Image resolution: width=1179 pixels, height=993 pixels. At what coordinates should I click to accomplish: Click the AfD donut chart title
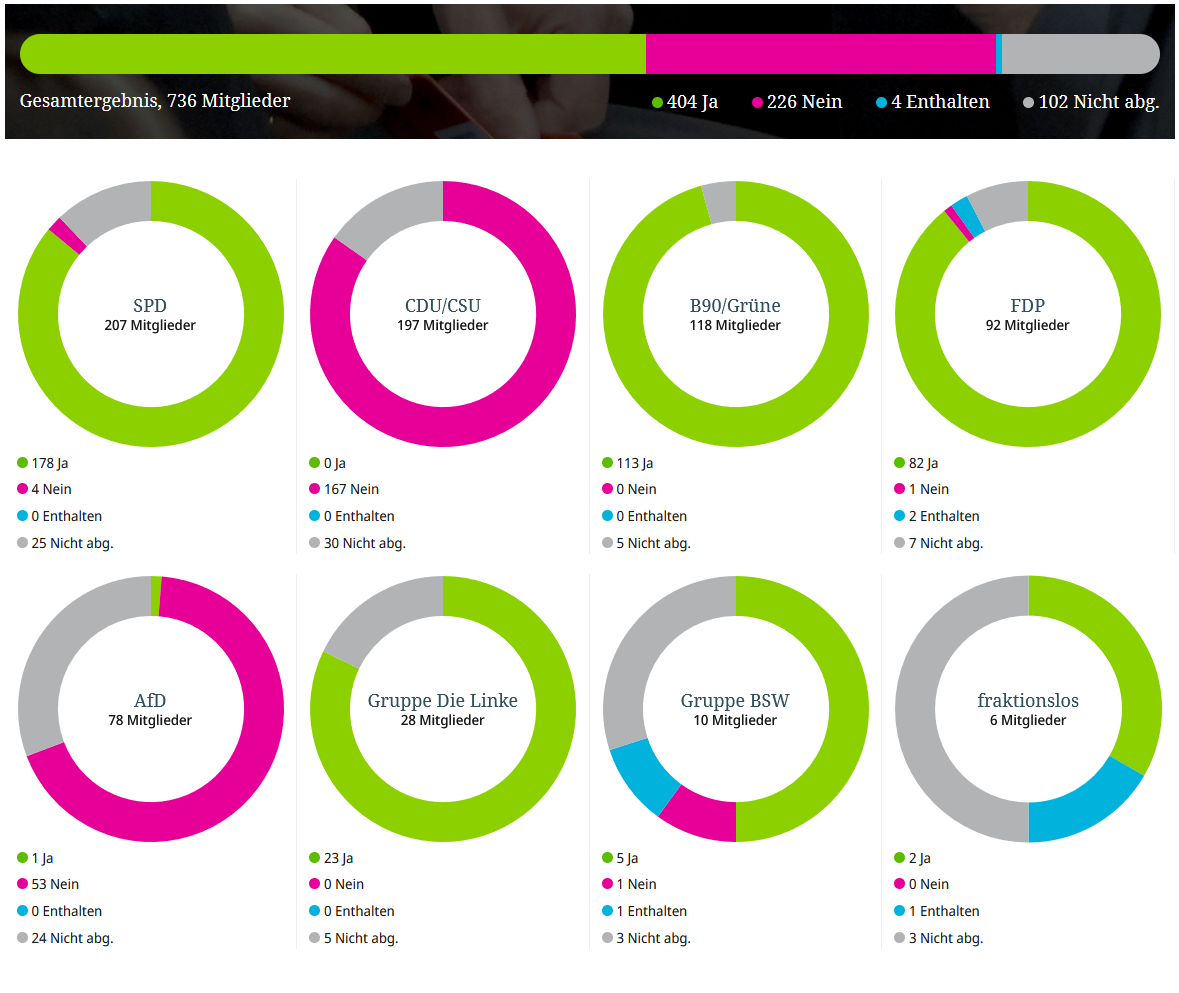coord(150,701)
